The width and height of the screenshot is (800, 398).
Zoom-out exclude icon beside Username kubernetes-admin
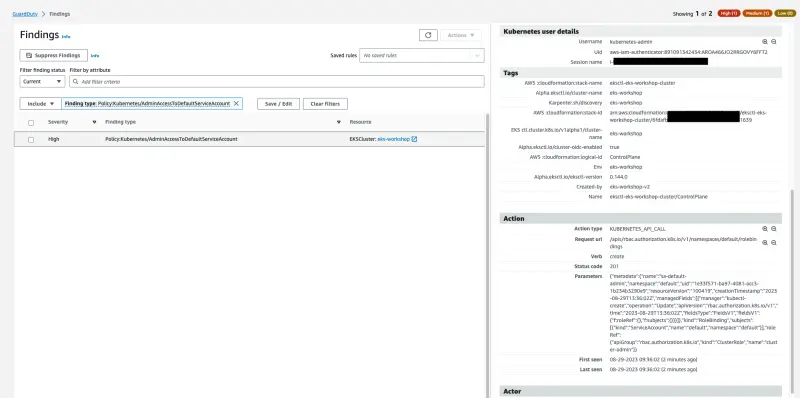[773, 42]
